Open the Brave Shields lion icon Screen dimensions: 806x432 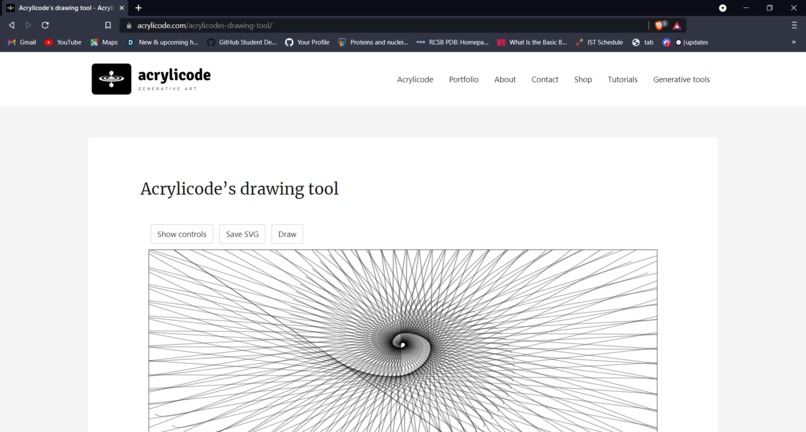click(660, 25)
